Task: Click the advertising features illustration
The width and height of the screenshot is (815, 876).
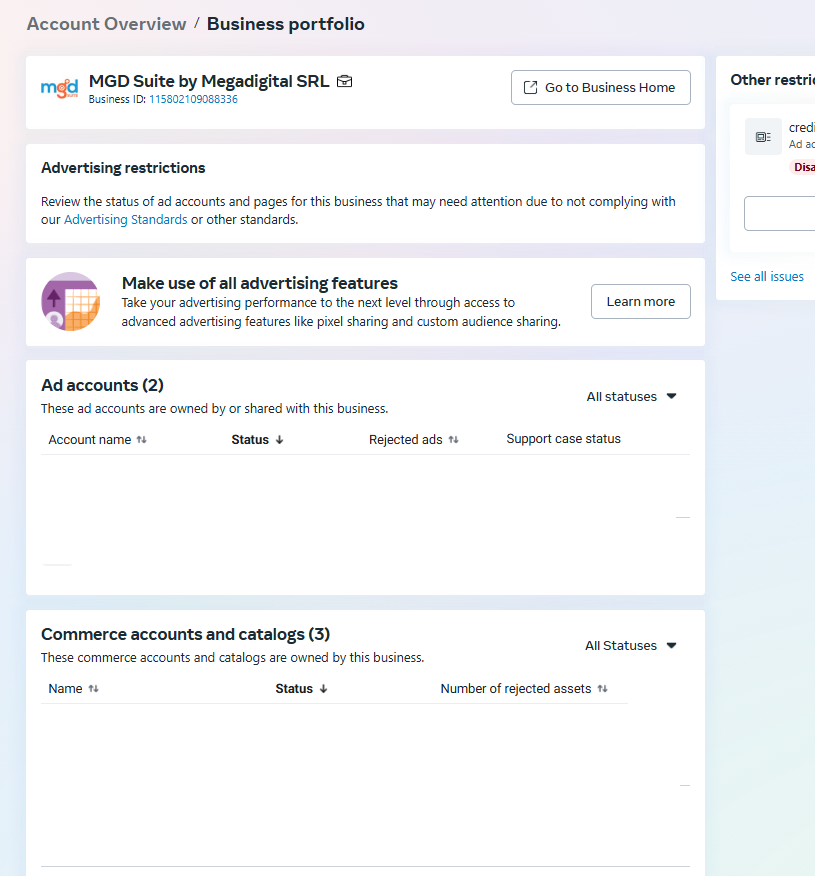Action: click(x=70, y=301)
